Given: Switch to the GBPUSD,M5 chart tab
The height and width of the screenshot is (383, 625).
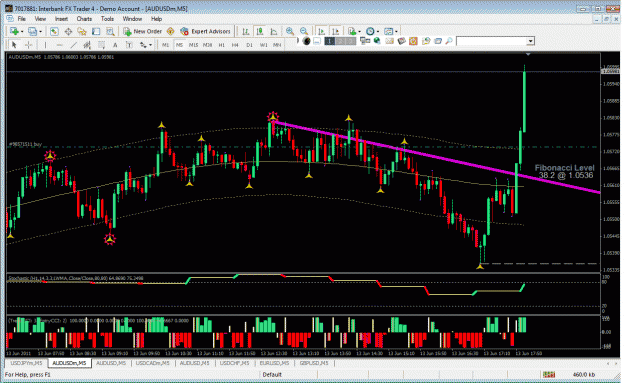Looking at the screenshot, I should point(314,363).
